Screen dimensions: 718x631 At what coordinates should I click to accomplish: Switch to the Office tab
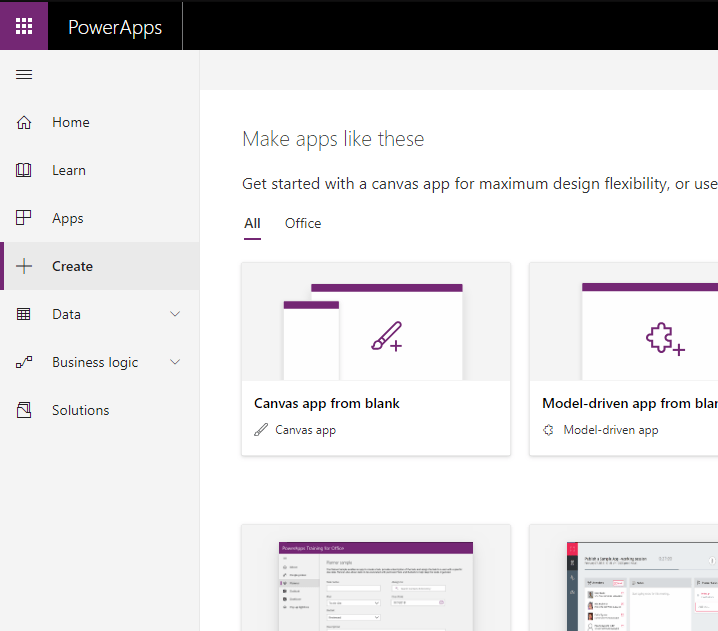[x=303, y=223]
